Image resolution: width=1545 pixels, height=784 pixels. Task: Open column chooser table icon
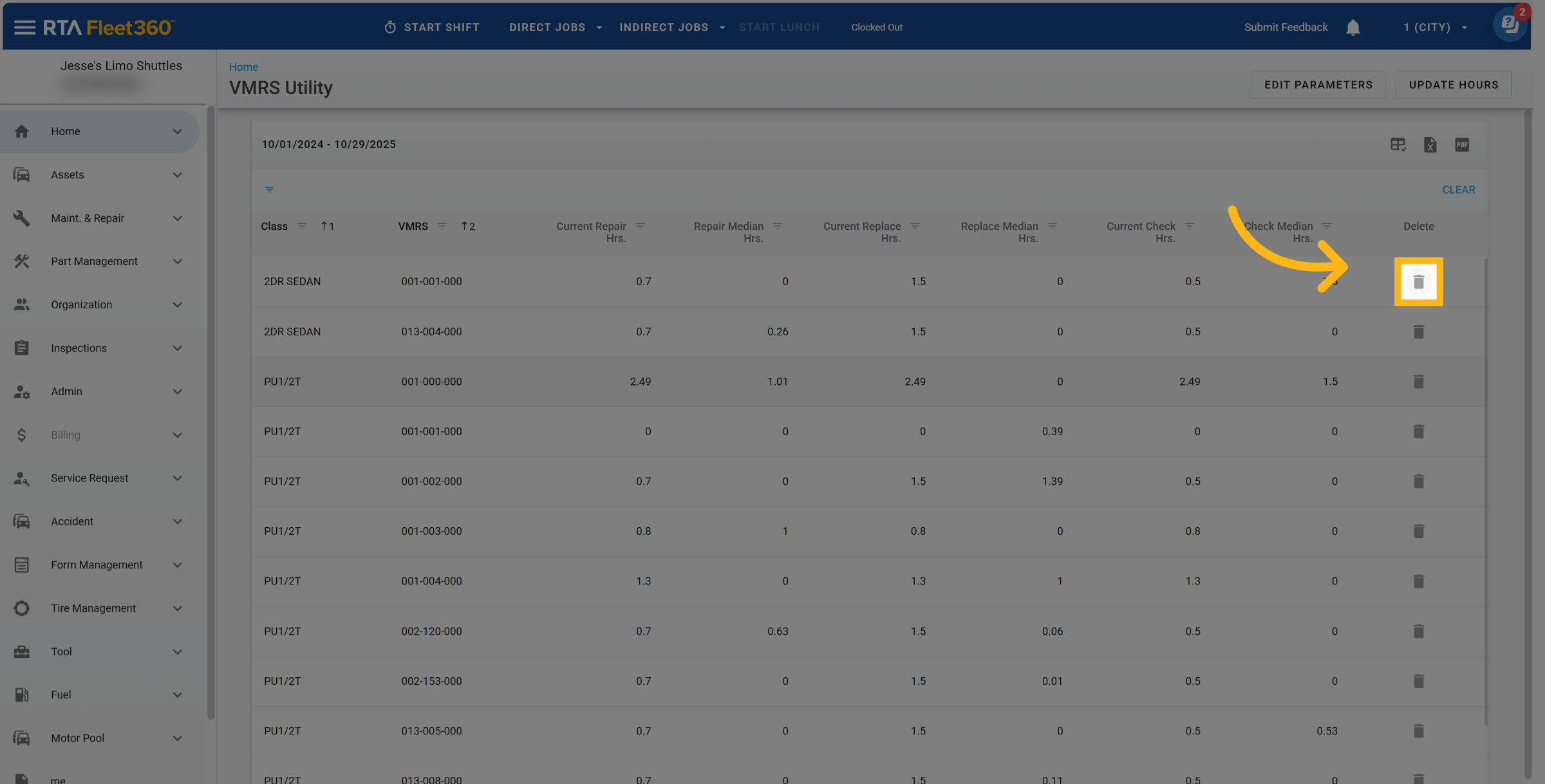[x=1398, y=145]
